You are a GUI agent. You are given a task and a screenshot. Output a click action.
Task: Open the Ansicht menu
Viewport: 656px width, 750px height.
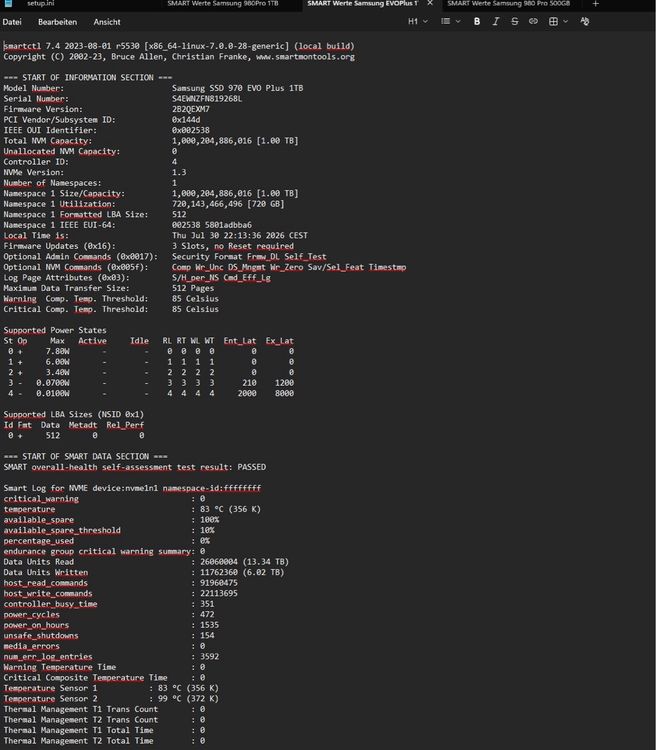107,22
